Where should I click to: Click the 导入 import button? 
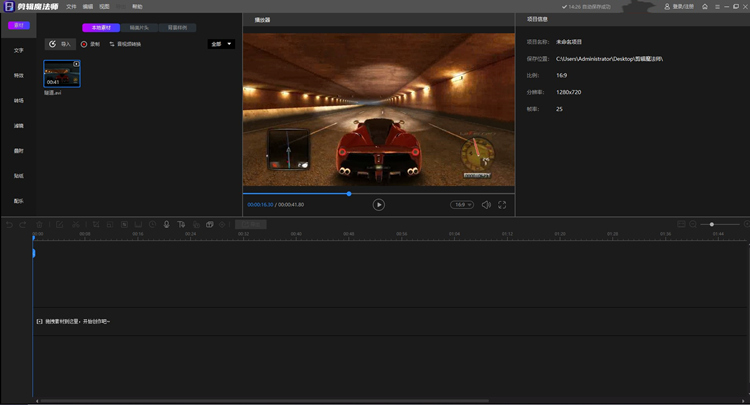coord(60,44)
